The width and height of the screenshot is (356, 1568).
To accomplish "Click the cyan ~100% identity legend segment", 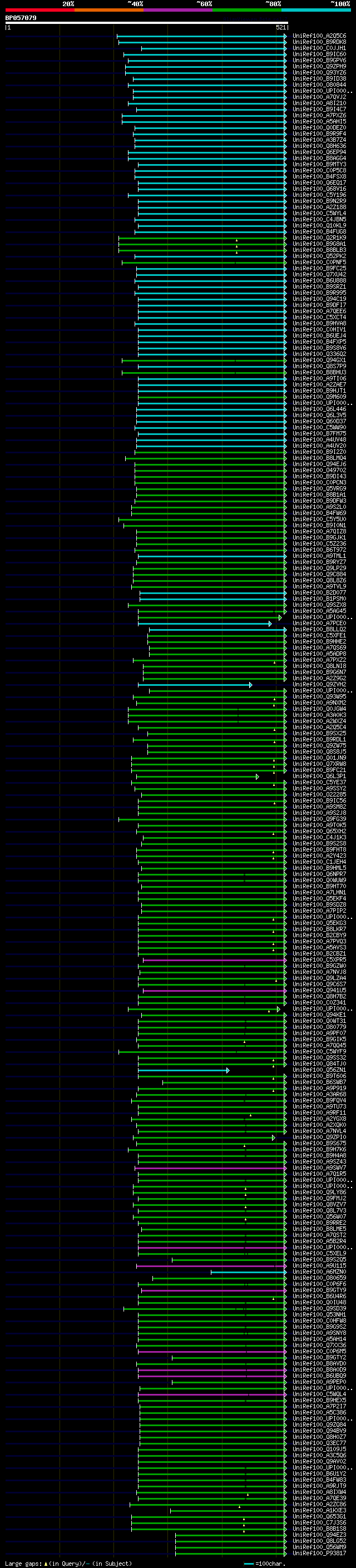I will [x=316, y=10].
